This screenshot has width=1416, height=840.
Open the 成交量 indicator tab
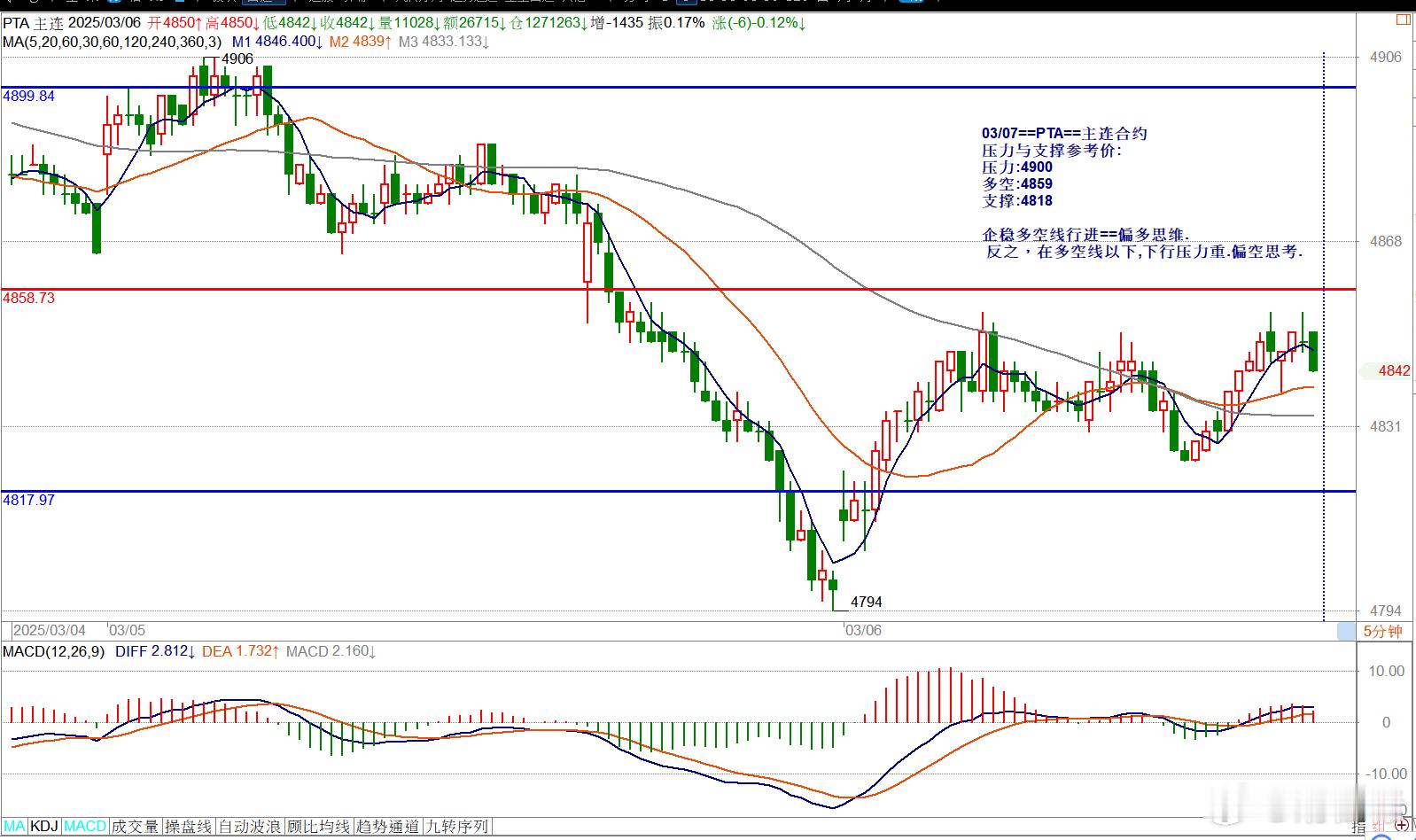pos(135,826)
